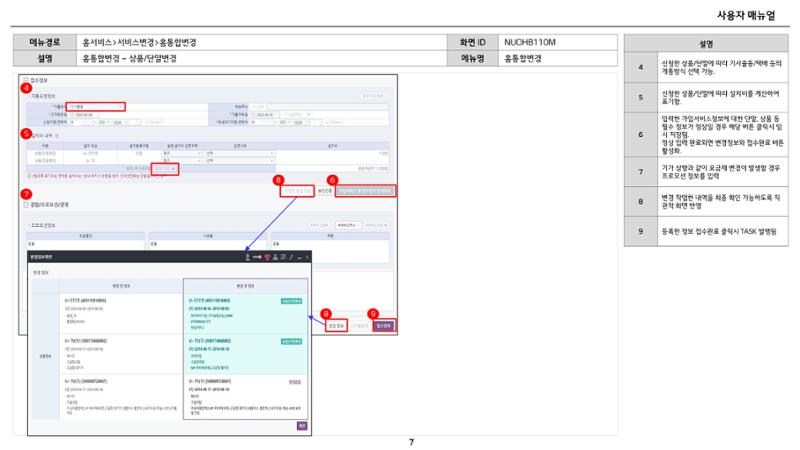This screenshot has width=800, height=450.
Task: Click the first person icon in the popup title bar
Action: (x=247, y=257)
